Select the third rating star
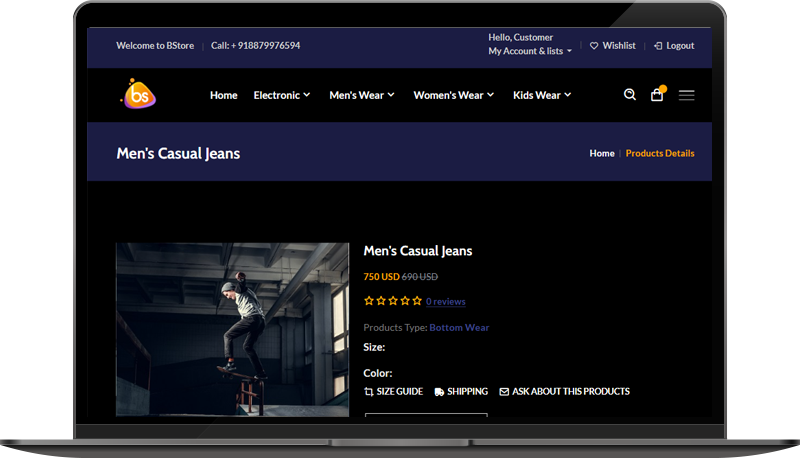800x458 pixels. 393,301
